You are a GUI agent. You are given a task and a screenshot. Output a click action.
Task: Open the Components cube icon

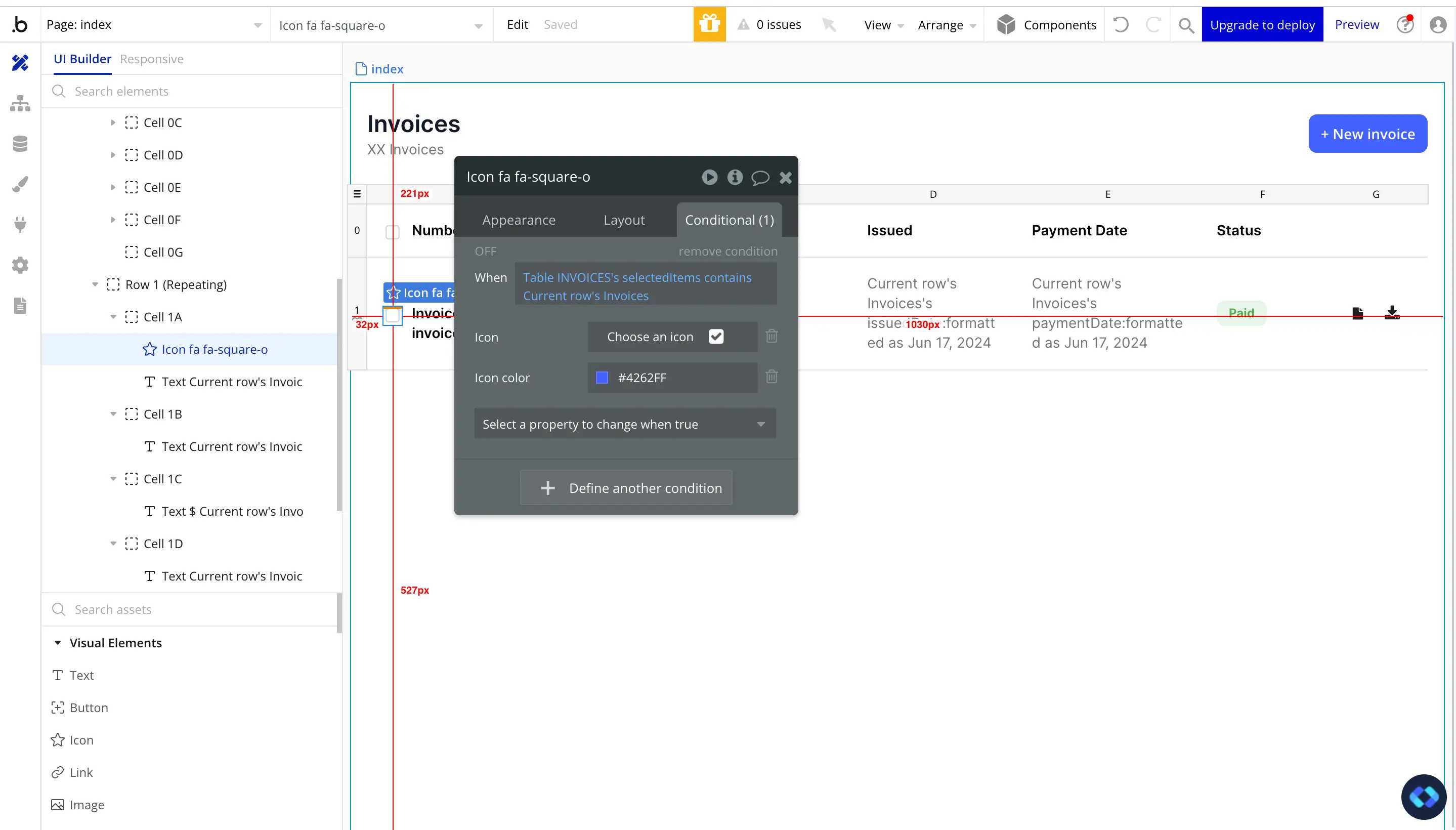click(1006, 24)
